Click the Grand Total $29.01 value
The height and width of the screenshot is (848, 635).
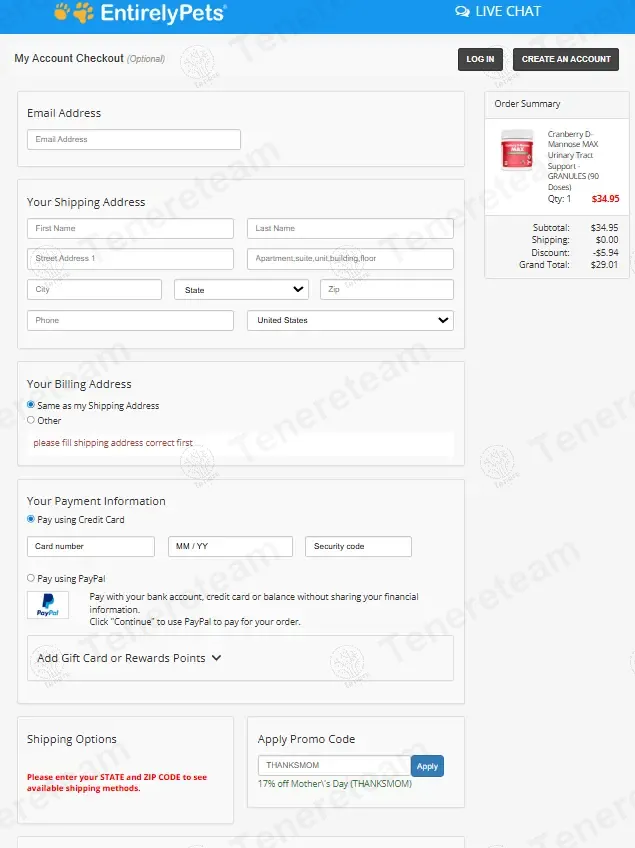click(x=604, y=264)
